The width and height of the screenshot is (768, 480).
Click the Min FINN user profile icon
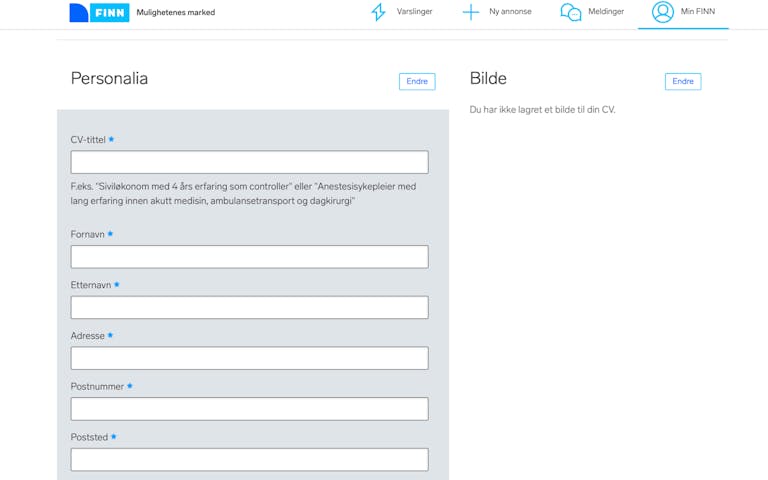click(662, 12)
